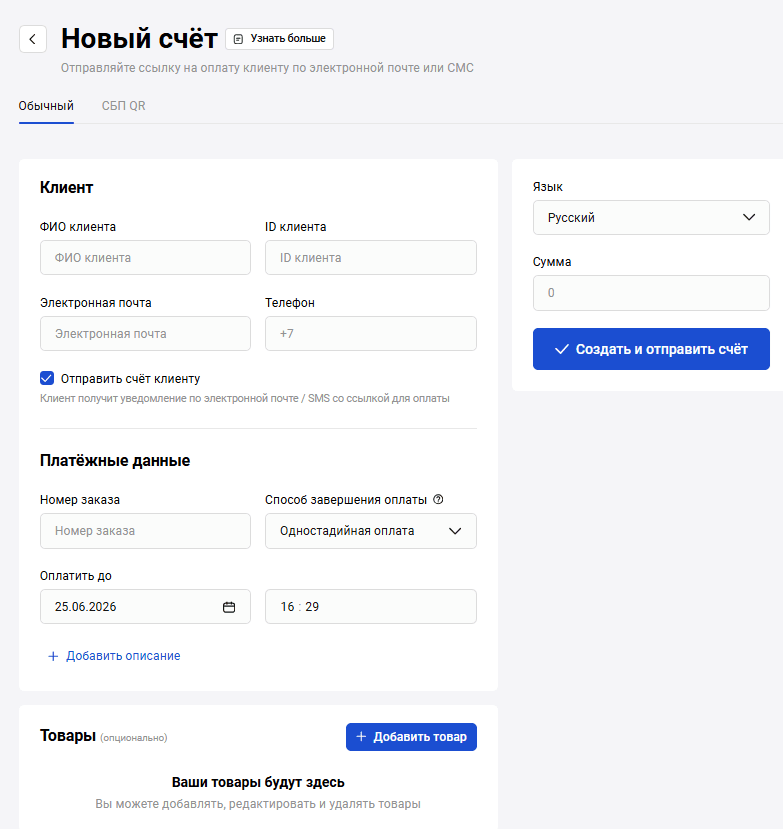Click the back arrow icon
This screenshot has width=783, height=829.
point(33,39)
